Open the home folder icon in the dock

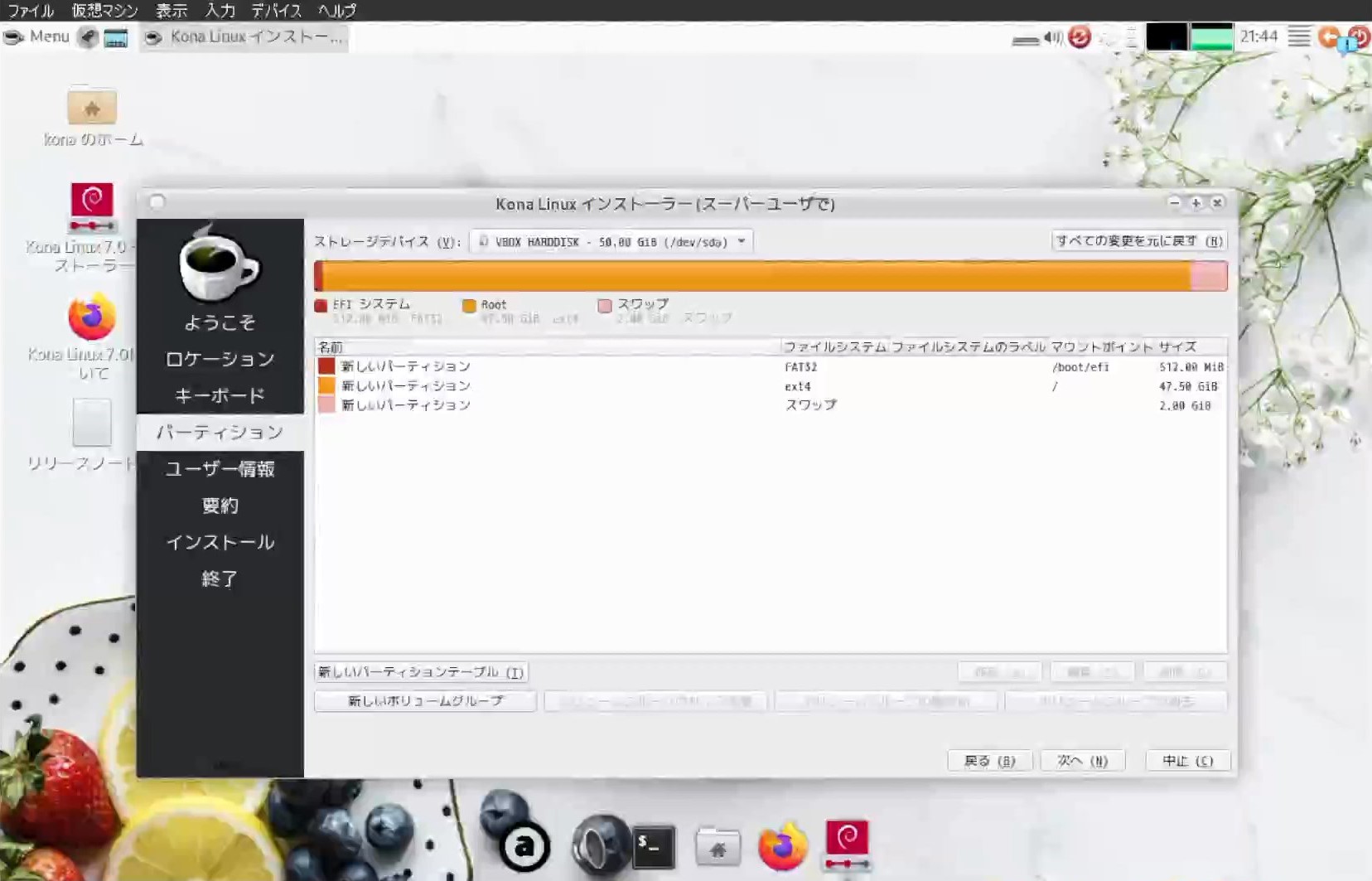coord(719,847)
